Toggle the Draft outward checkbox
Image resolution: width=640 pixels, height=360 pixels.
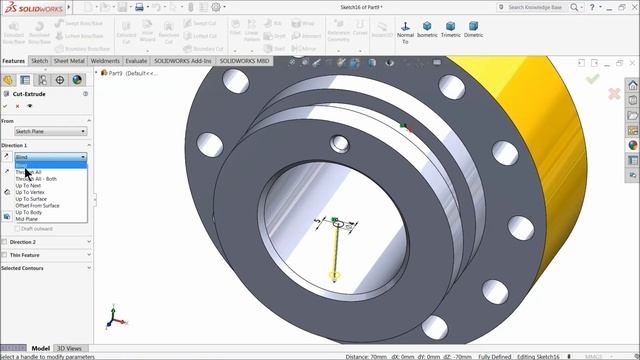pyautogui.click(x=18, y=229)
